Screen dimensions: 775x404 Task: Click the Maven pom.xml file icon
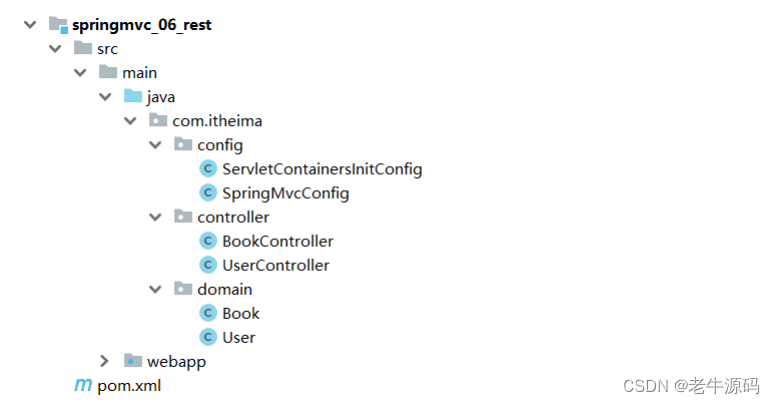[x=83, y=385]
